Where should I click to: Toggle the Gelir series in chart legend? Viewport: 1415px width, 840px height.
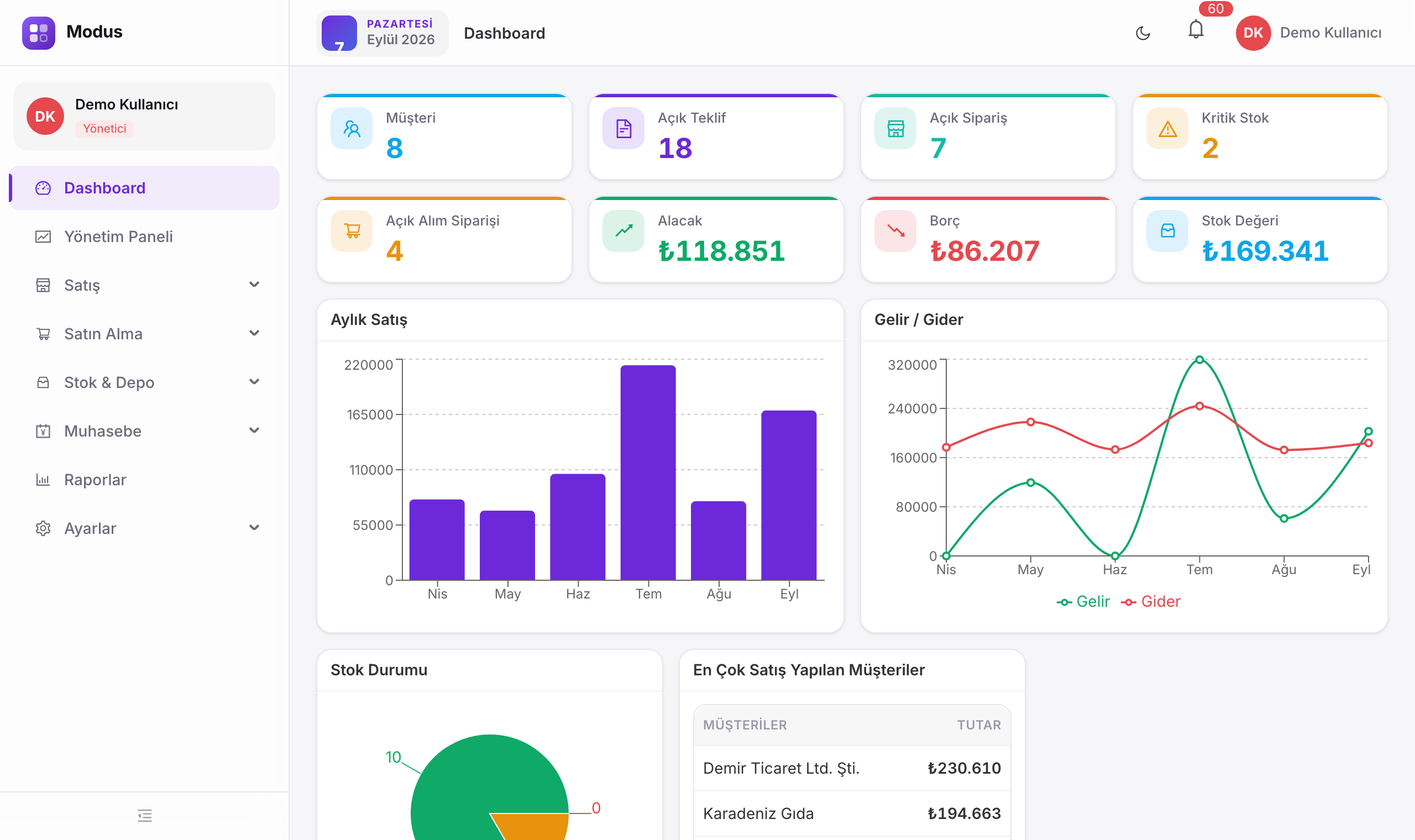pyautogui.click(x=1083, y=602)
